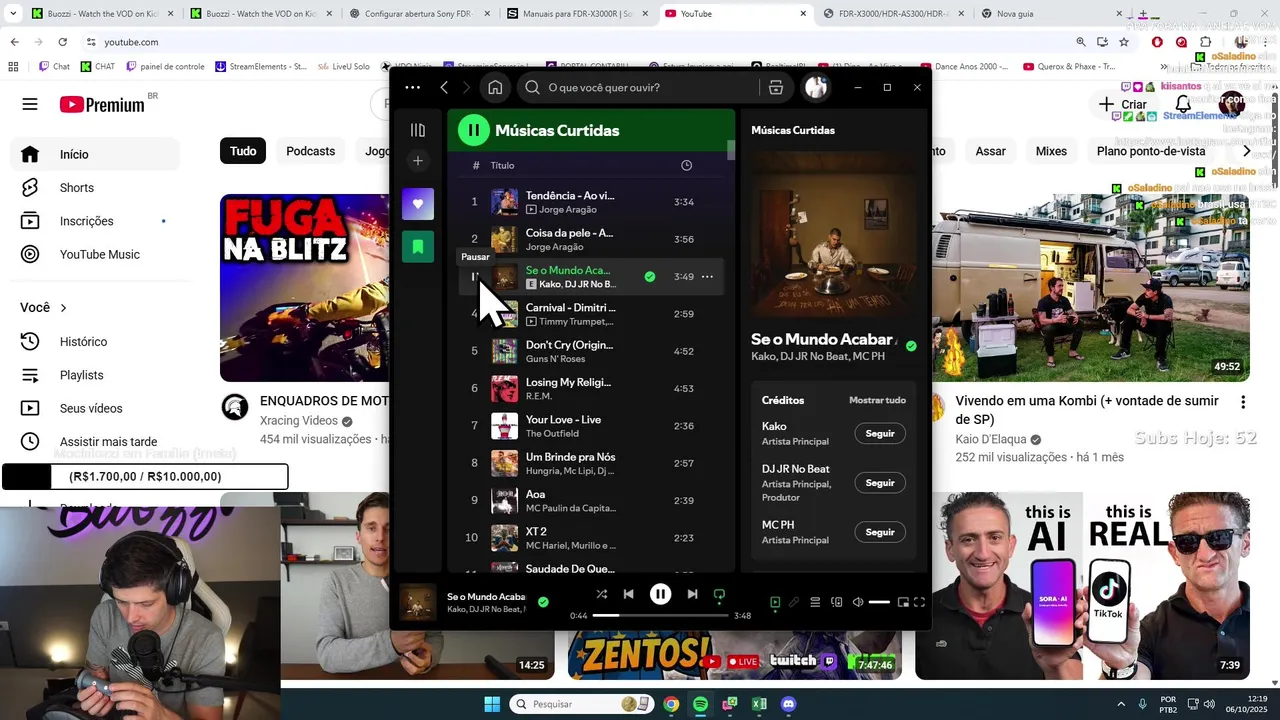This screenshot has width=1280, height=720.
Task: Open album art in Now Playing panel
Action: [833, 235]
